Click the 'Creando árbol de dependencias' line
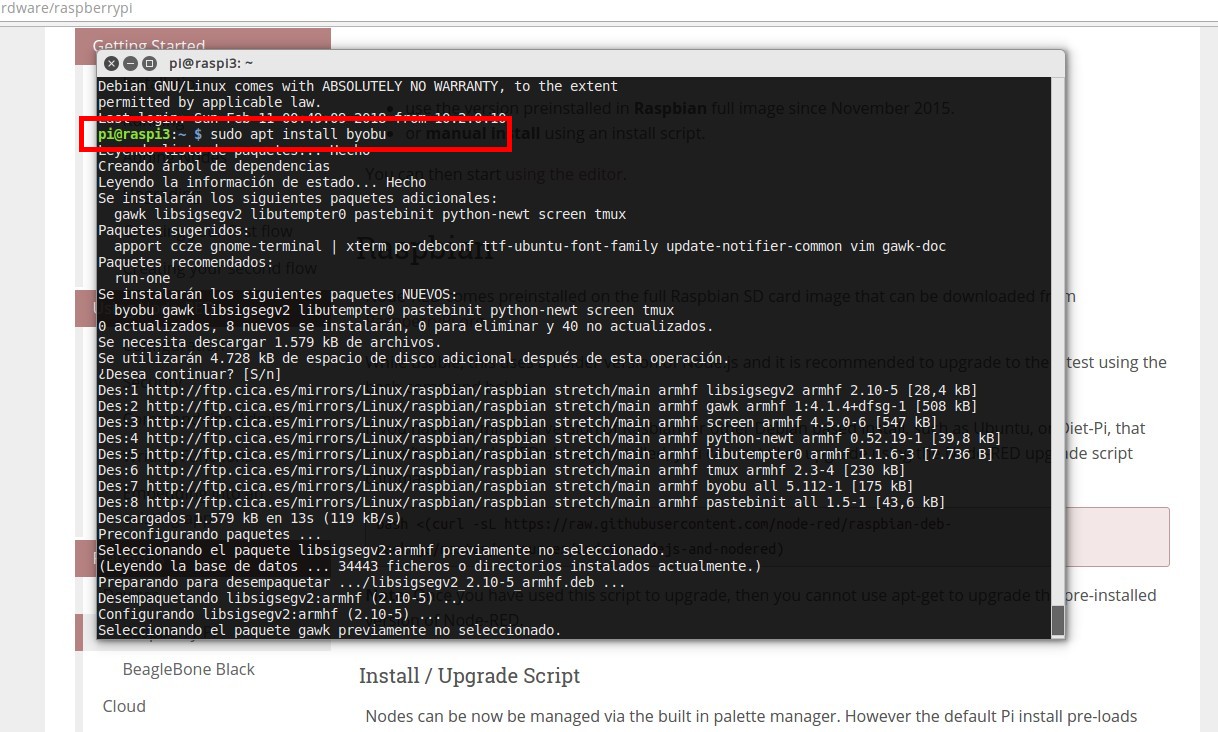This screenshot has width=1218, height=732. tap(214, 166)
